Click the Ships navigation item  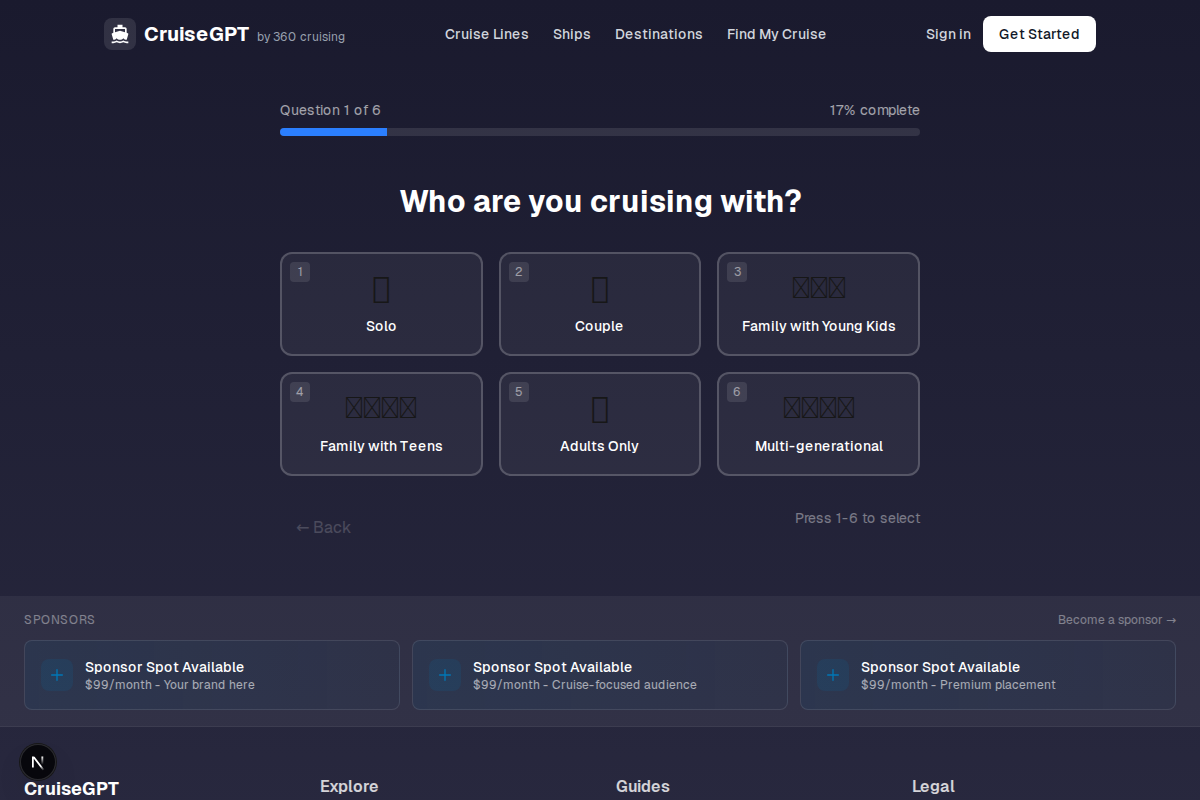point(571,34)
